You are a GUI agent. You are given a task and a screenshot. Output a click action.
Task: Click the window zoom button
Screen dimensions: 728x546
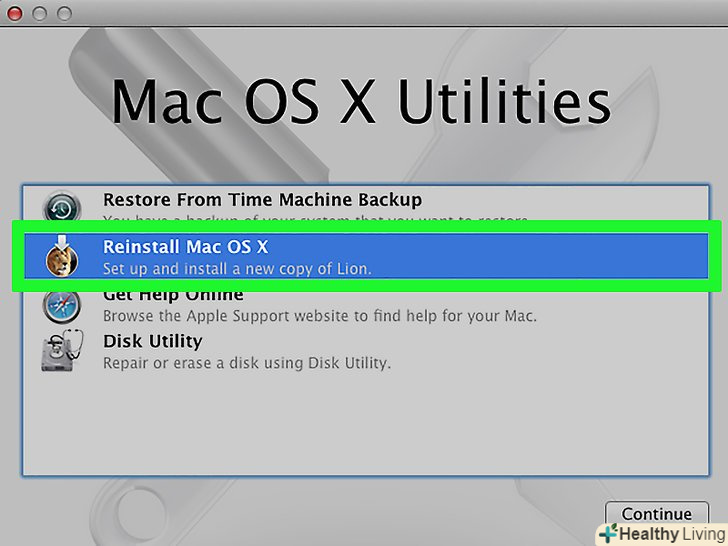tap(65, 14)
